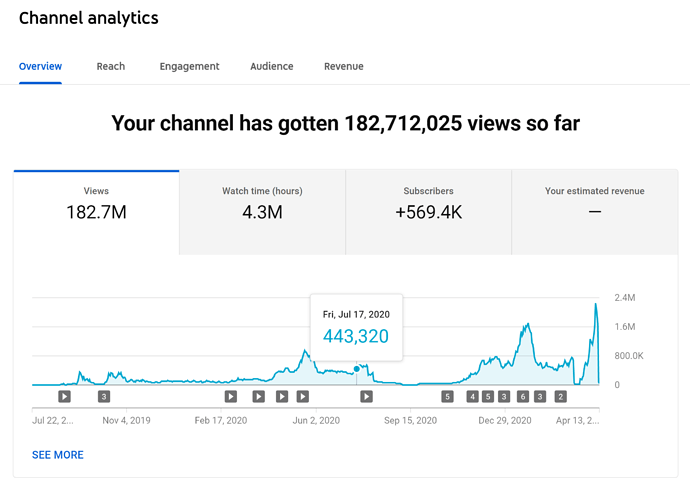
Task: Click the highlighted Jul 17 data point on chart
Action: click(357, 369)
